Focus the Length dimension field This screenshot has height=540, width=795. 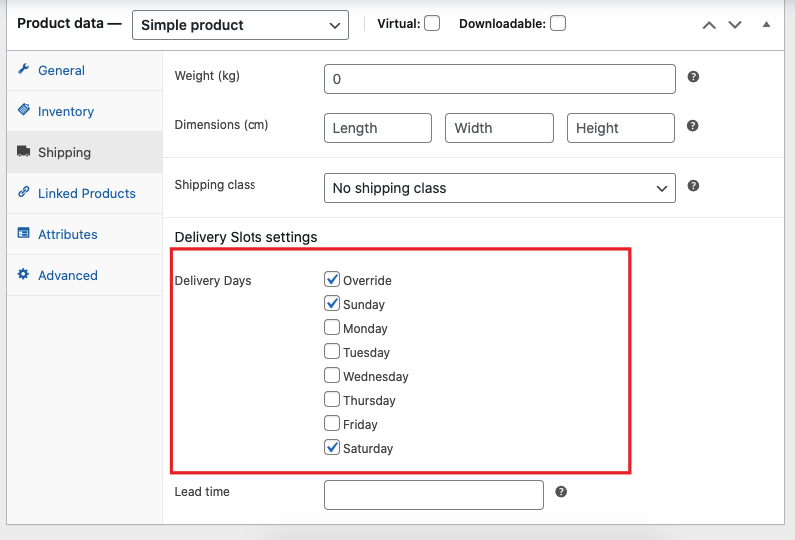click(x=378, y=128)
